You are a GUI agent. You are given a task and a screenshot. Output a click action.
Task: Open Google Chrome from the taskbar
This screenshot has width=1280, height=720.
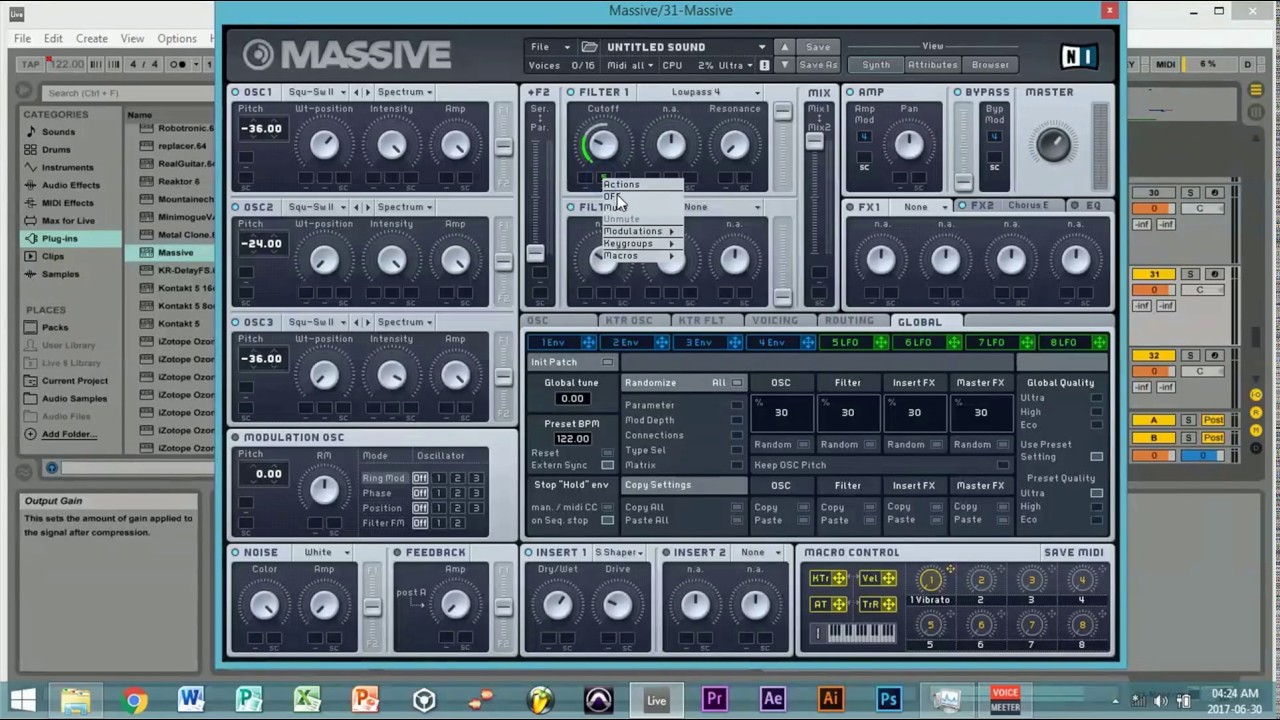point(133,700)
